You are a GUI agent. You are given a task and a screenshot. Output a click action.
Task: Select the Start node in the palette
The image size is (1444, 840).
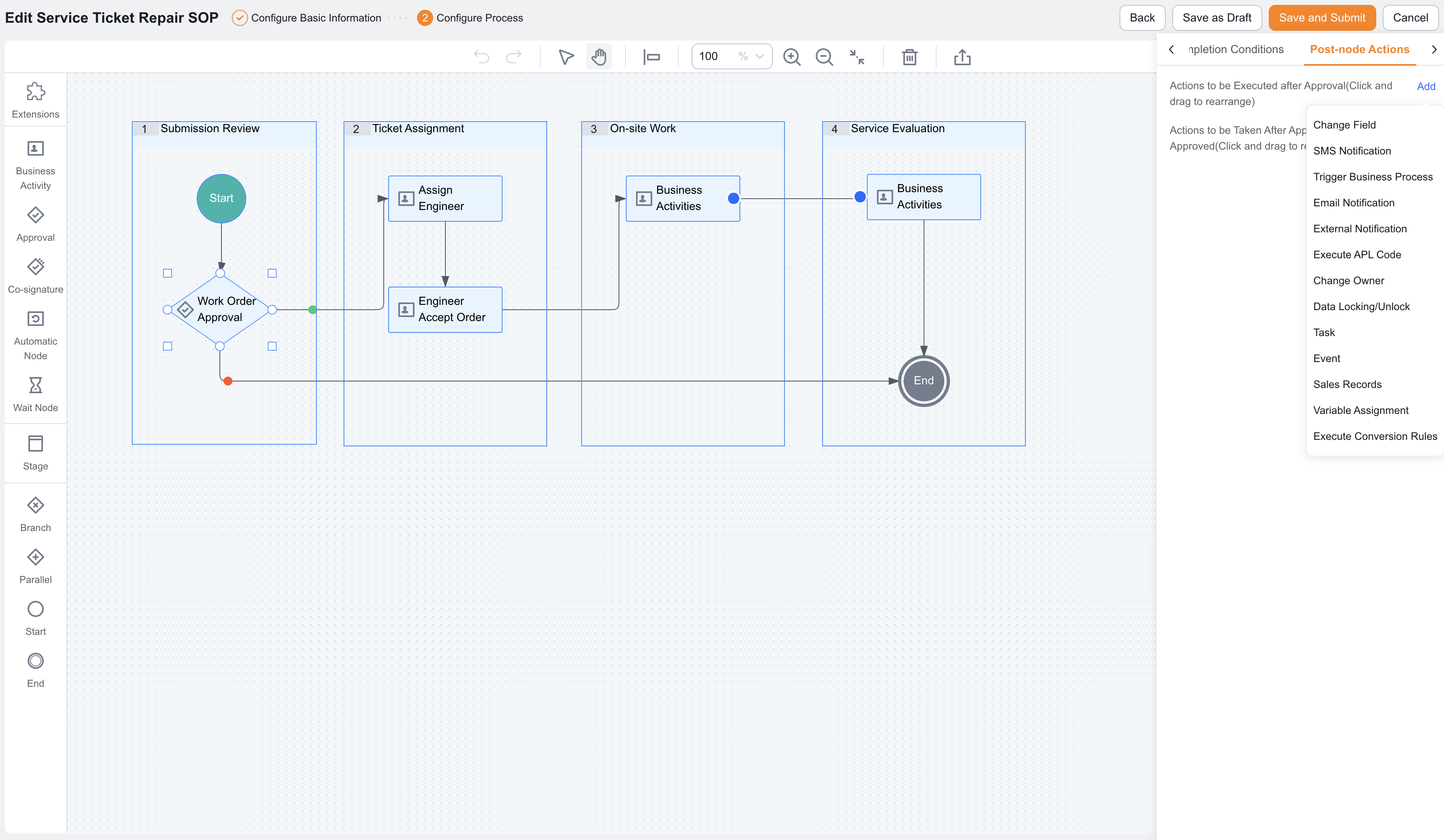(36, 609)
